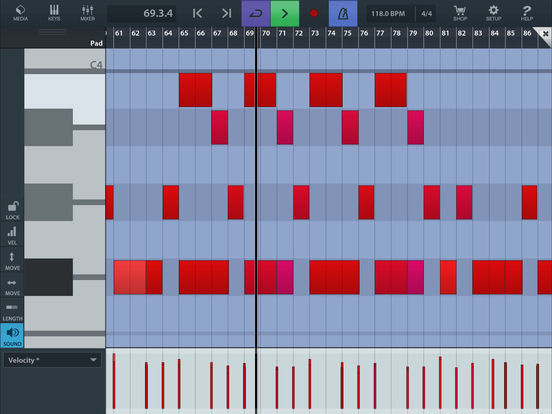The image size is (552, 414).
Task: Open the Setup gear
Action: (494, 13)
